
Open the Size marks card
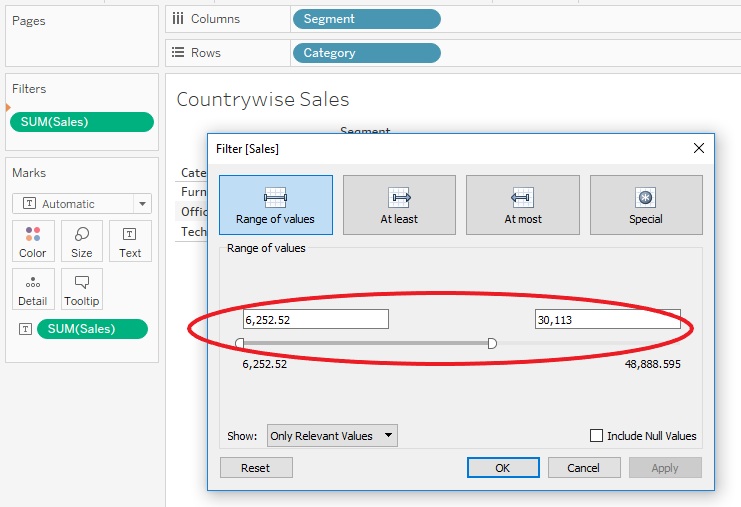click(x=82, y=241)
